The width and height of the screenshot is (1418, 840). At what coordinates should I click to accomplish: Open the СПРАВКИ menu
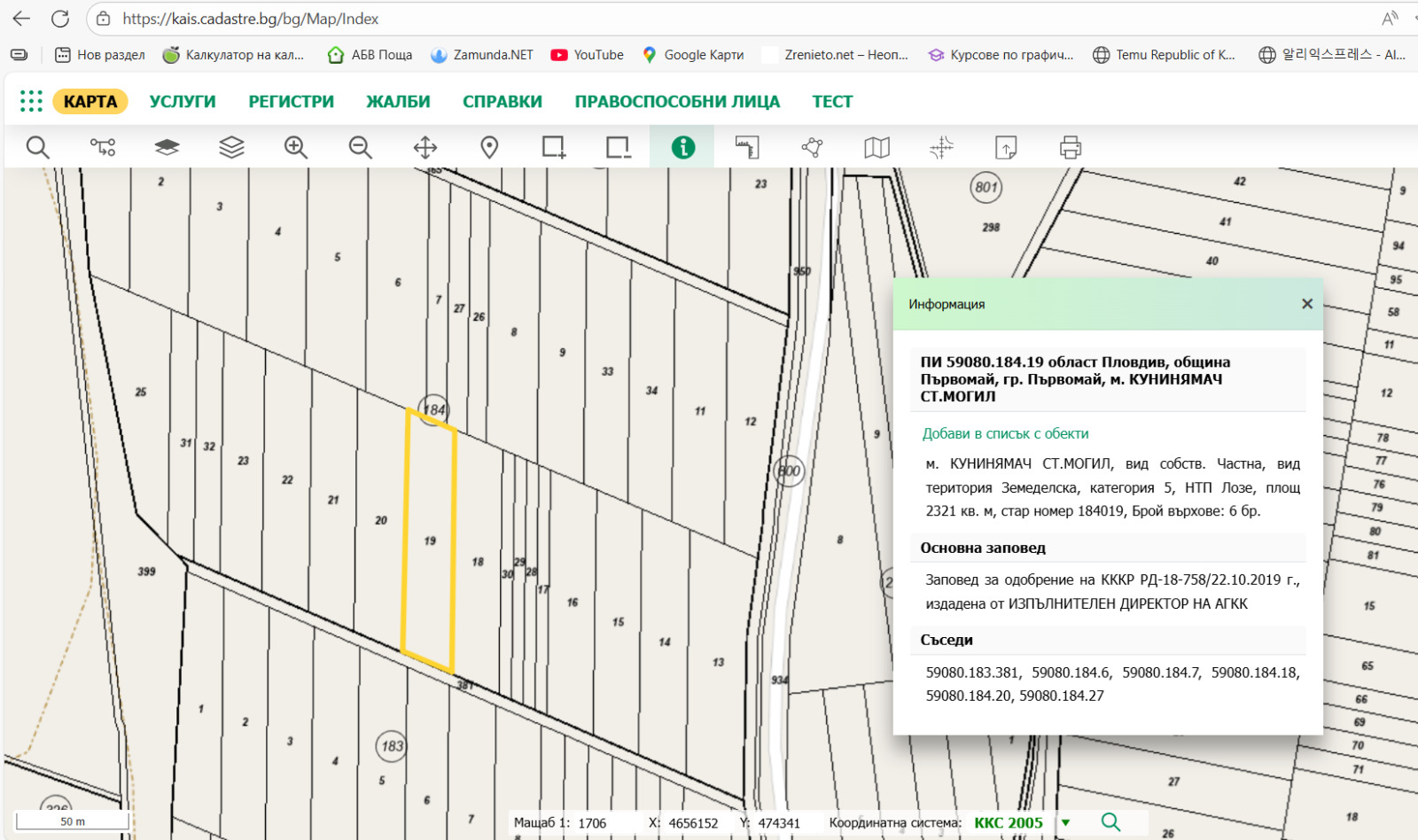(502, 101)
